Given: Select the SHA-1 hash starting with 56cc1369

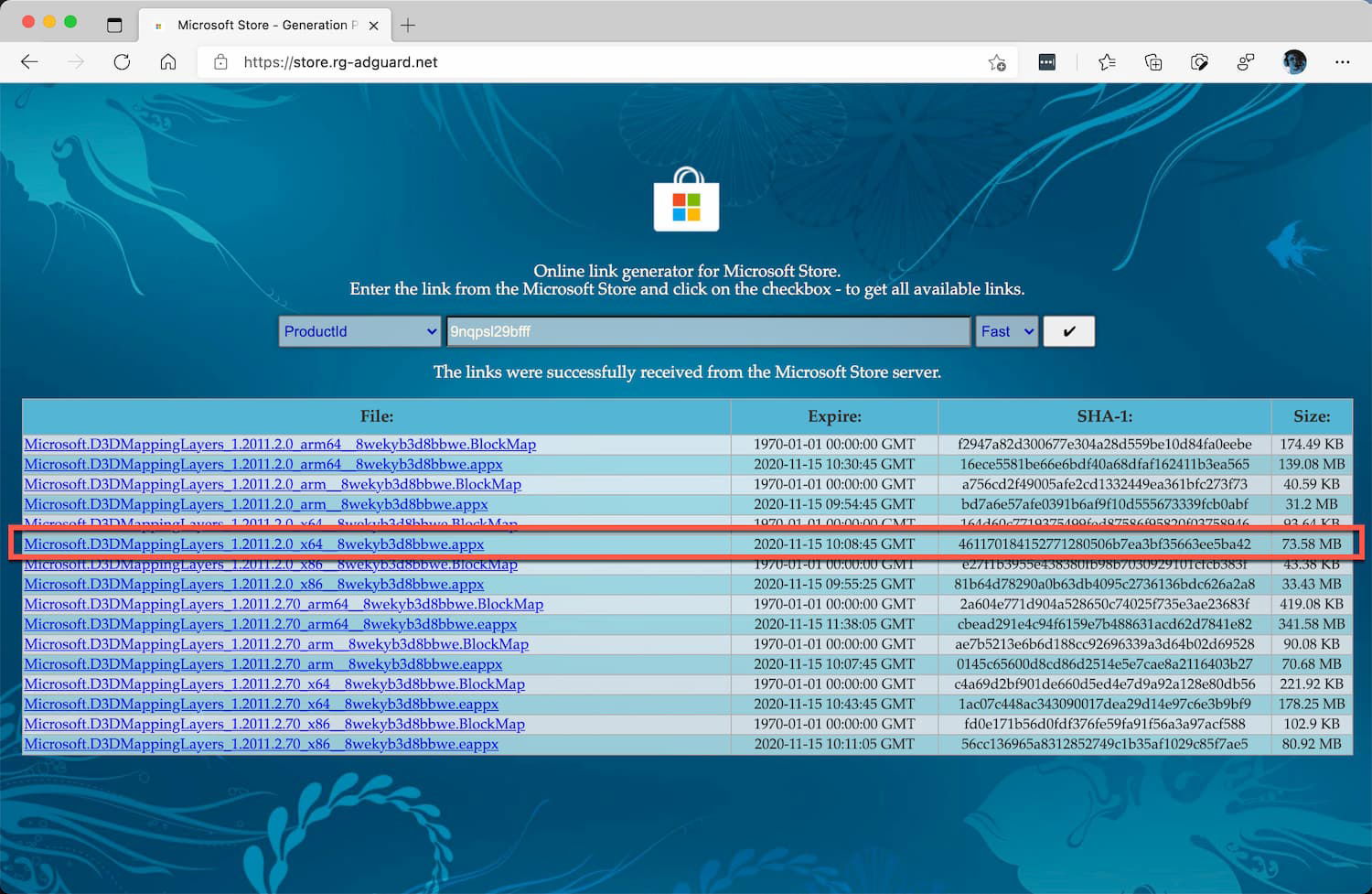Looking at the screenshot, I should click(x=1104, y=745).
